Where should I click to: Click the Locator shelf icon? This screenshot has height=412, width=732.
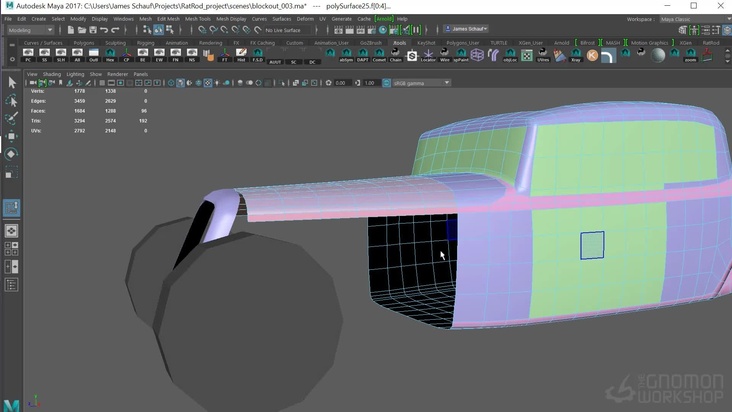[428, 56]
